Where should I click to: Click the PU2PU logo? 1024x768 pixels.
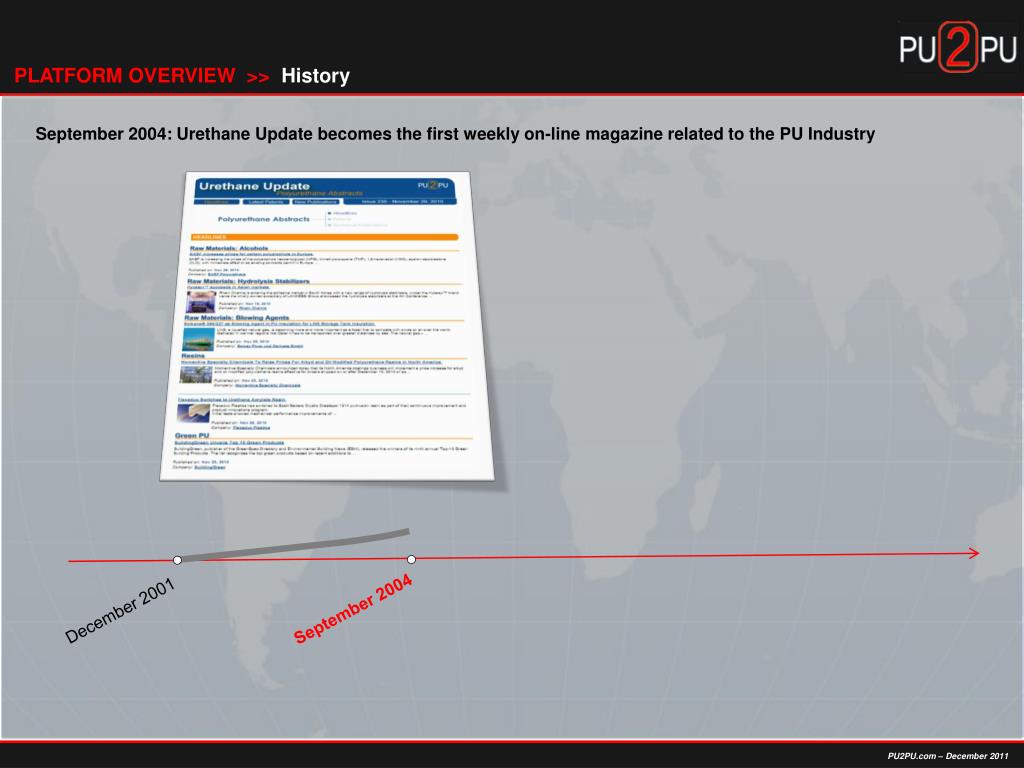[x=957, y=47]
